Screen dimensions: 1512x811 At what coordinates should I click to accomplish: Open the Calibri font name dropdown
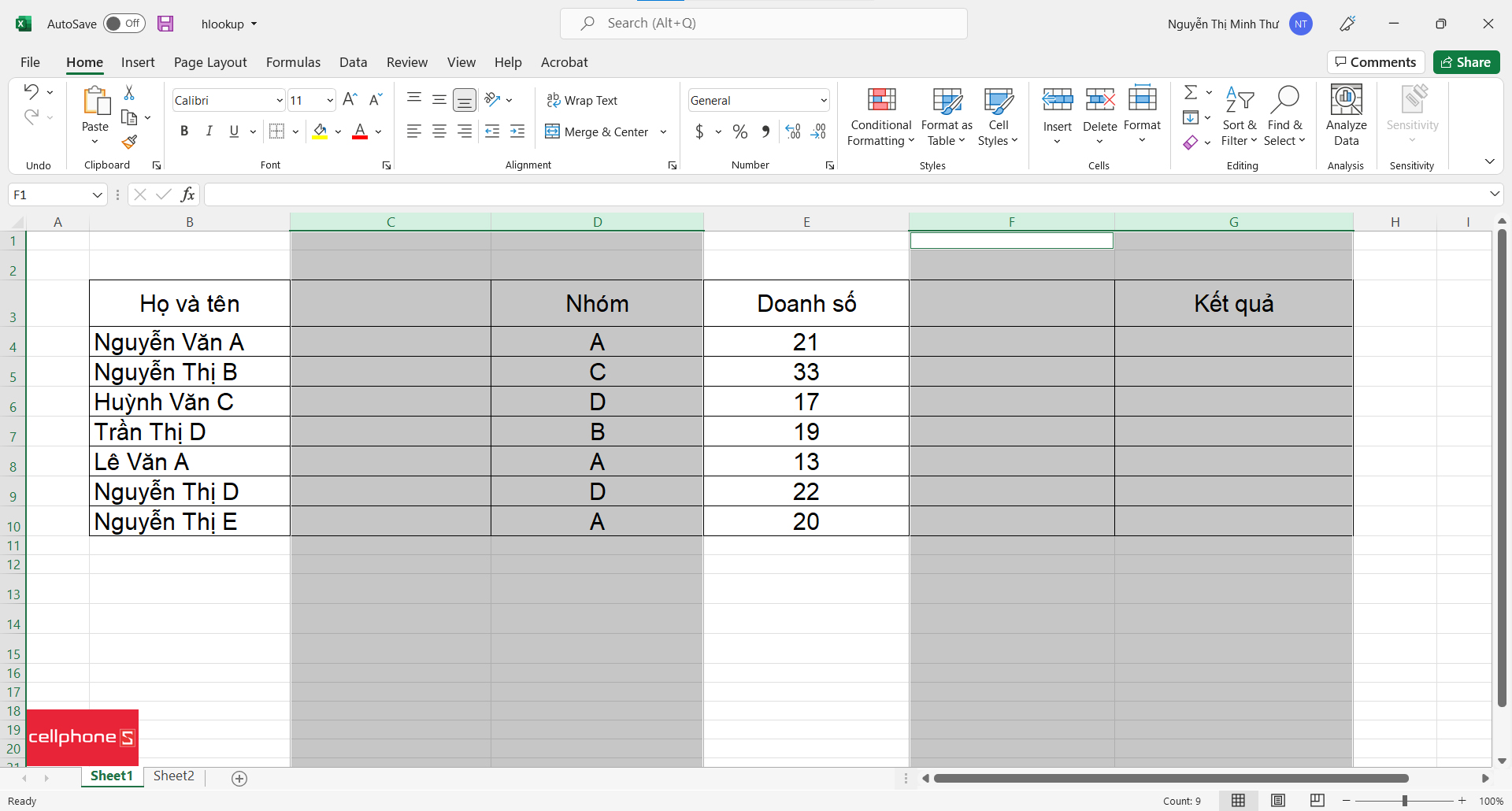click(279, 100)
